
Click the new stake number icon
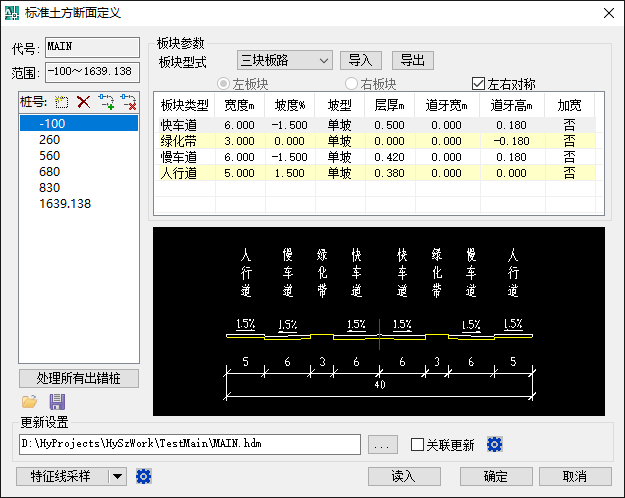coord(61,102)
